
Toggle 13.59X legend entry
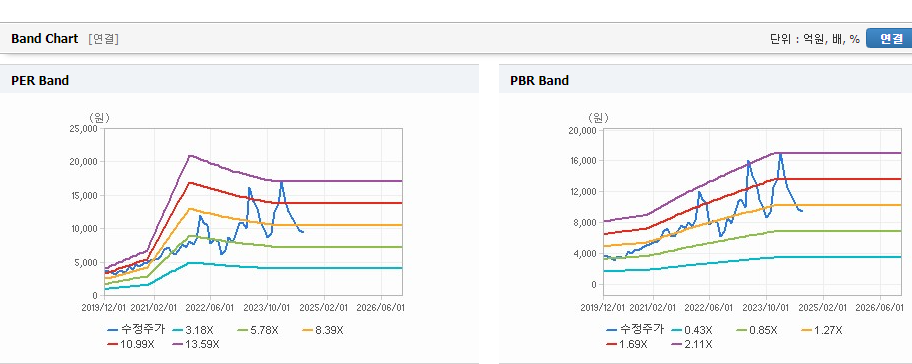[x=197, y=344]
